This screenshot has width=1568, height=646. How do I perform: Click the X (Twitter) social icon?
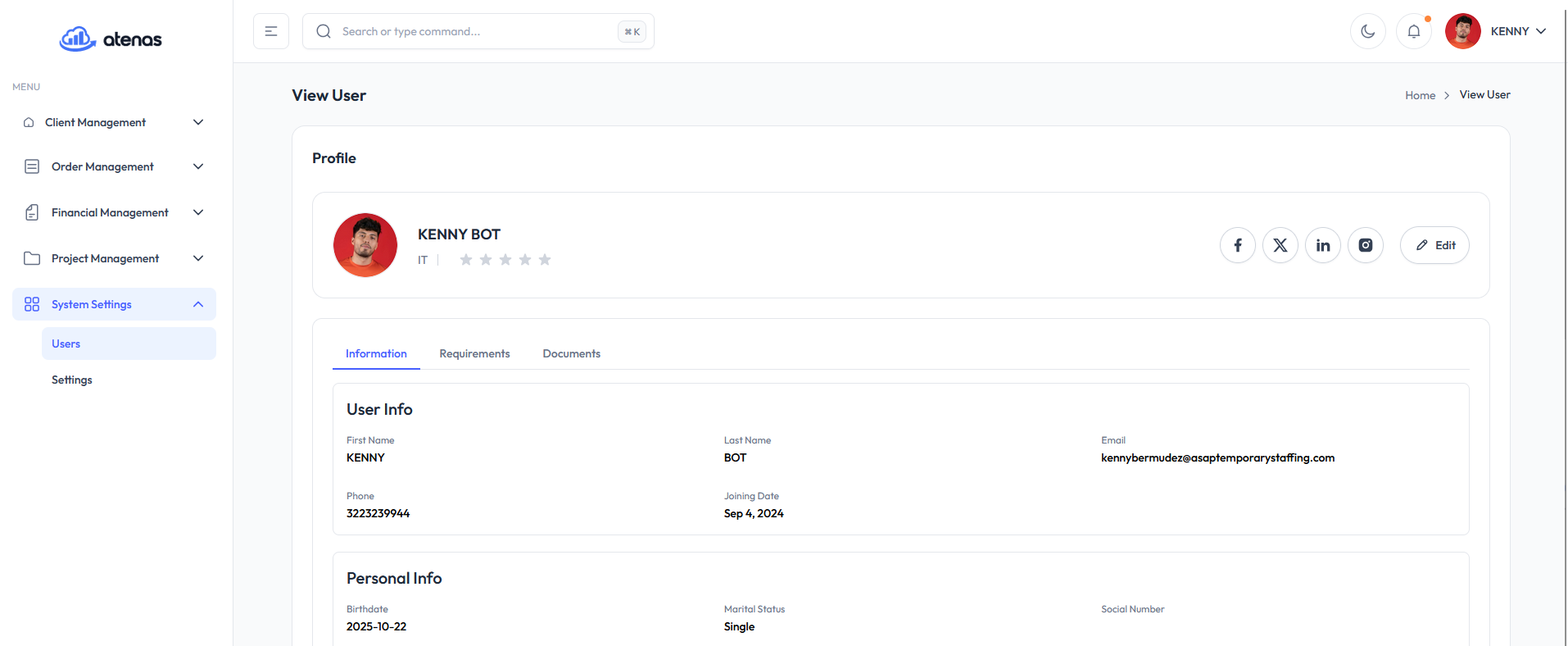(1280, 245)
